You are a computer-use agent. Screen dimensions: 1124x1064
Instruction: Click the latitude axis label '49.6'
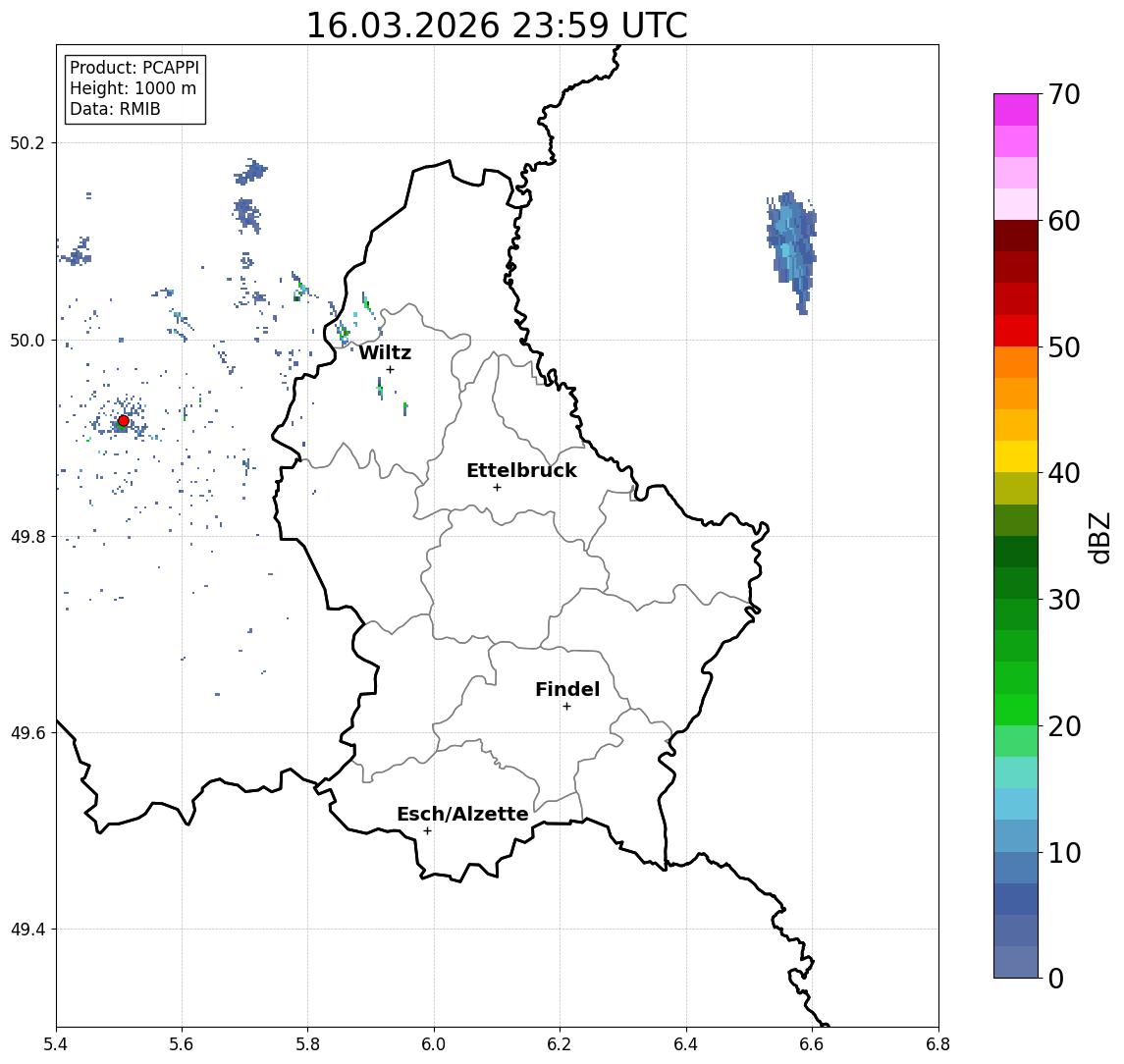point(27,733)
